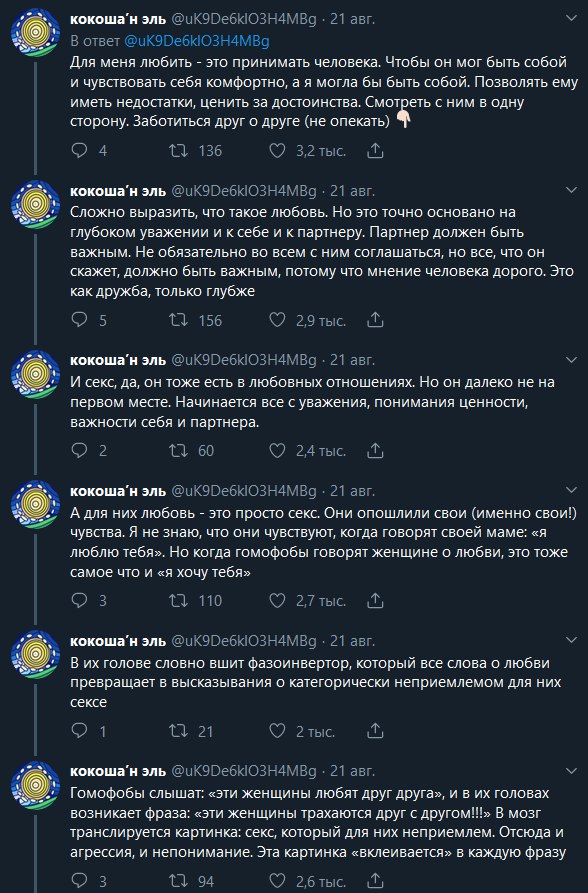Open the 21 авг. timestamp of third tweet
This screenshot has width=588, height=893.
pyautogui.click(x=353, y=360)
